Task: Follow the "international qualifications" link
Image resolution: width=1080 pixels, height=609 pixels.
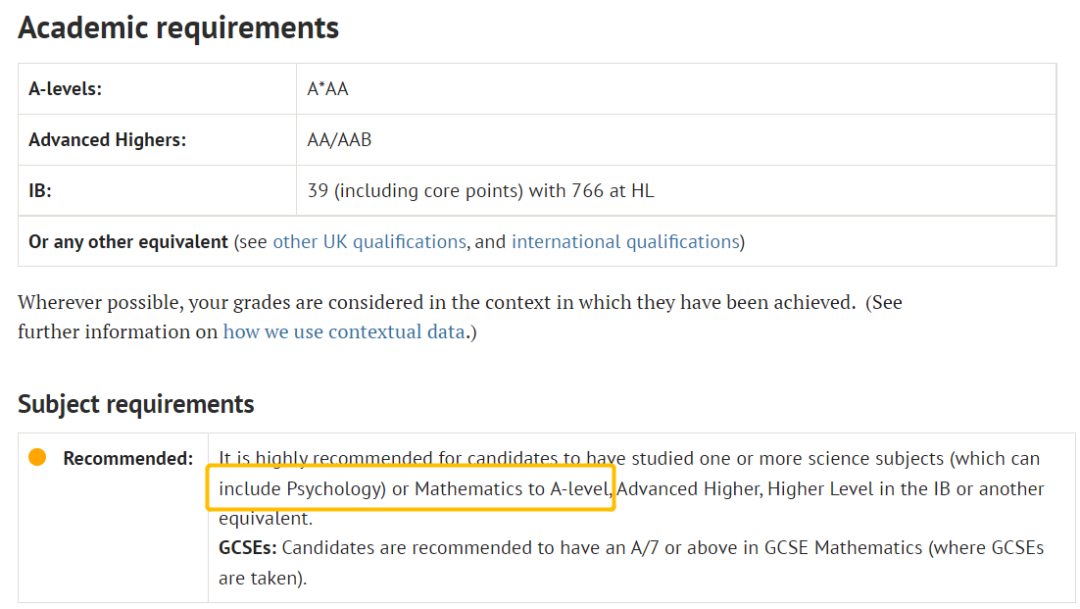Action: click(625, 242)
